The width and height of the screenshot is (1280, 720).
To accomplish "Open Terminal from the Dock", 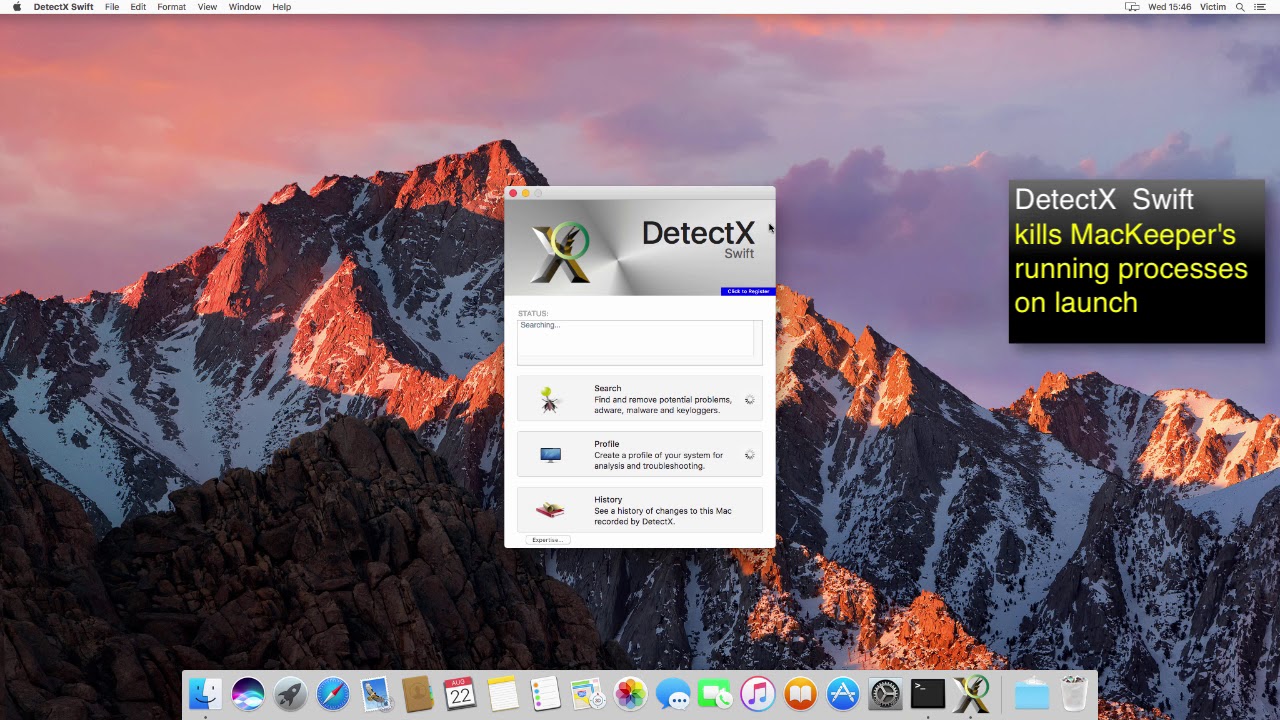I will coord(928,693).
